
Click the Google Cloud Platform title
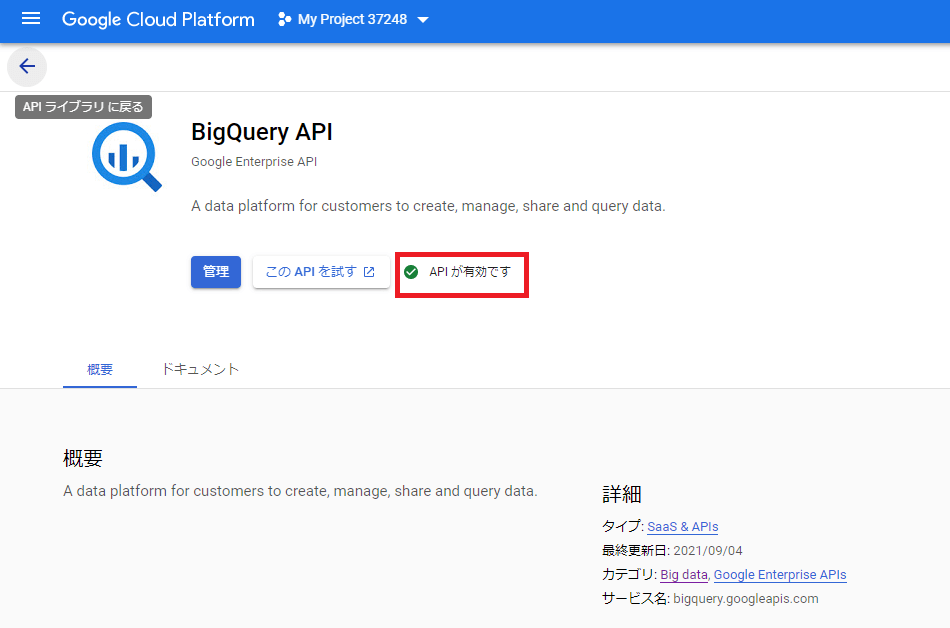coord(158,19)
